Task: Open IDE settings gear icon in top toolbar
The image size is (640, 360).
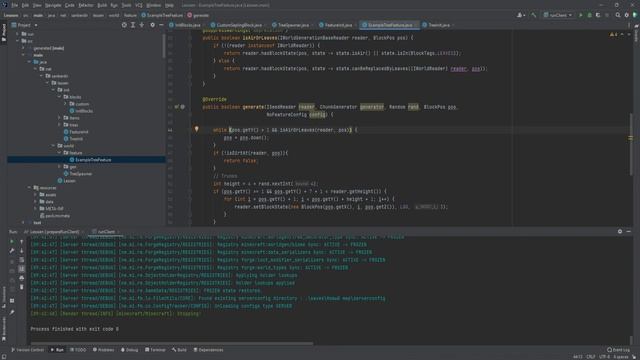Action: point(627,15)
